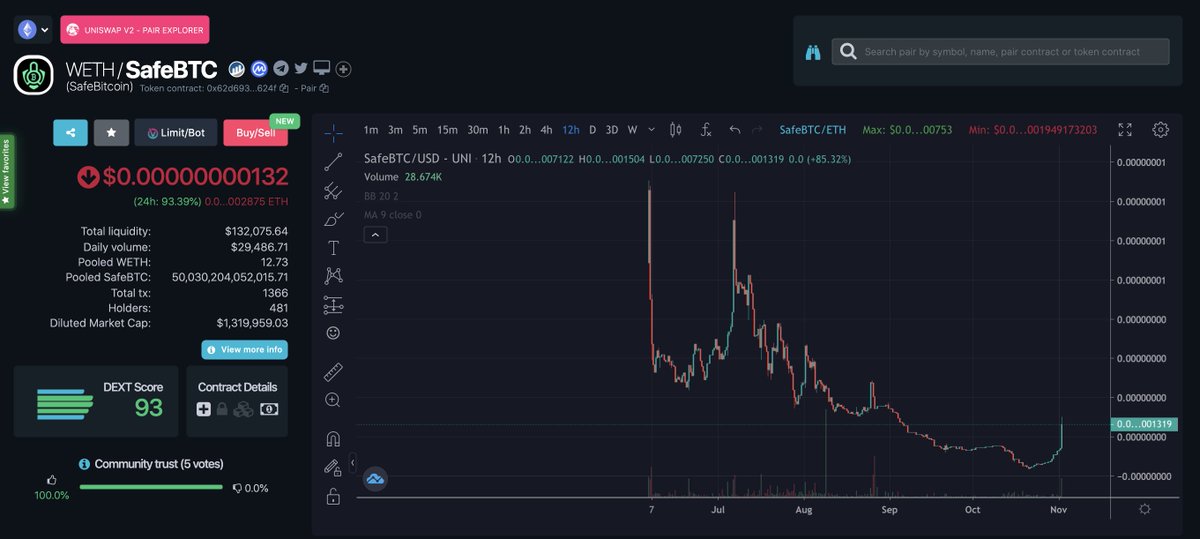The width and height of the screenshot is (1200, 539).
Task: Click the MA 9 close 0 indicator label
Action: click(x=392, y=215)
